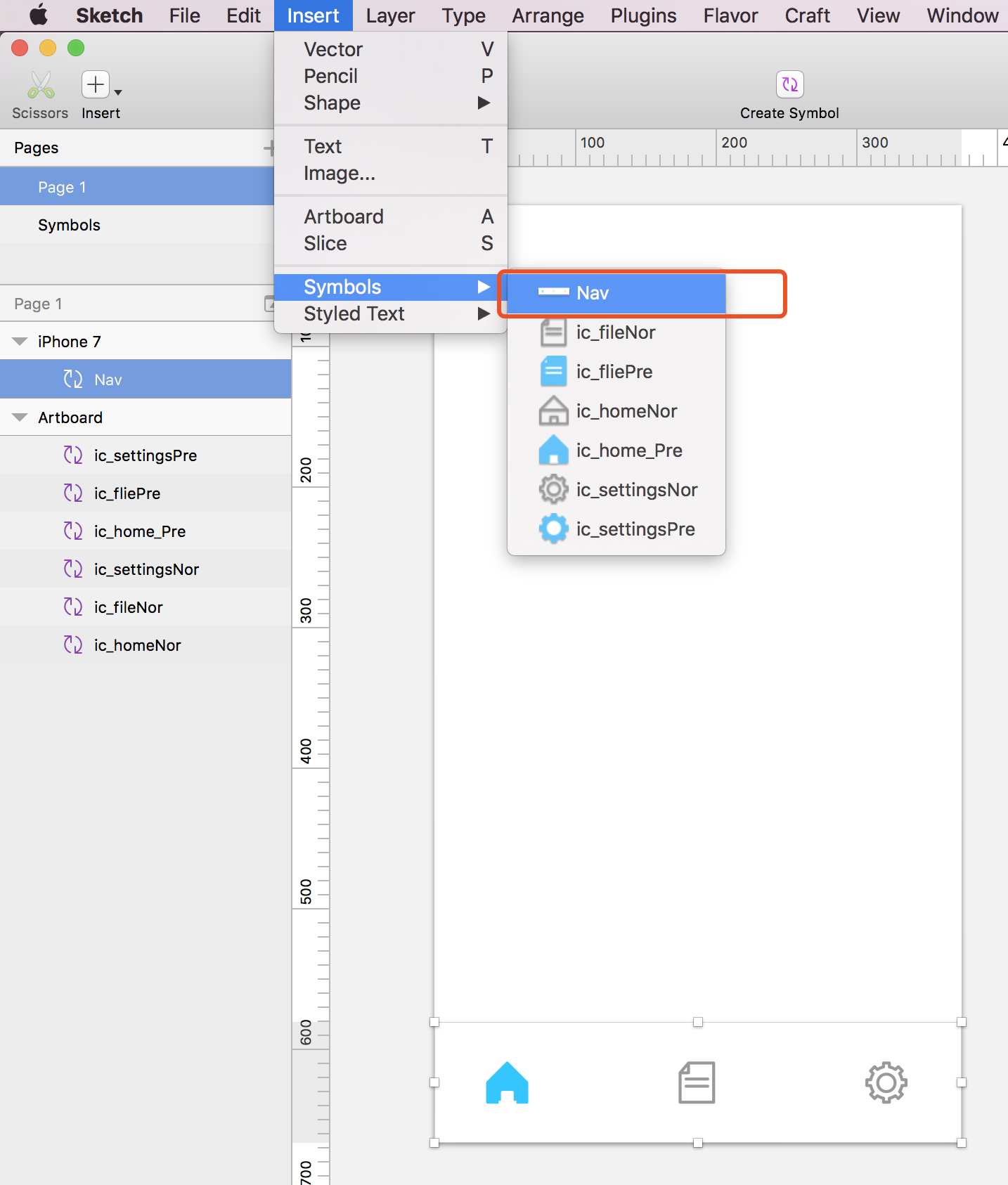Click the symbol icon beside ic_fliePre layer
This screenshot has width=1008, height=1185.
pyautogui.click(x=73, y=493)
